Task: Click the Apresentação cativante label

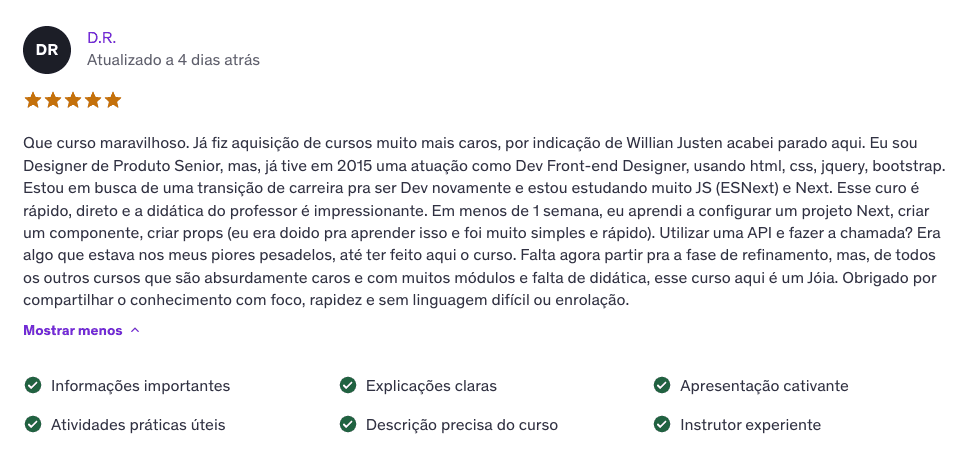Action: (x=764, y=385)
